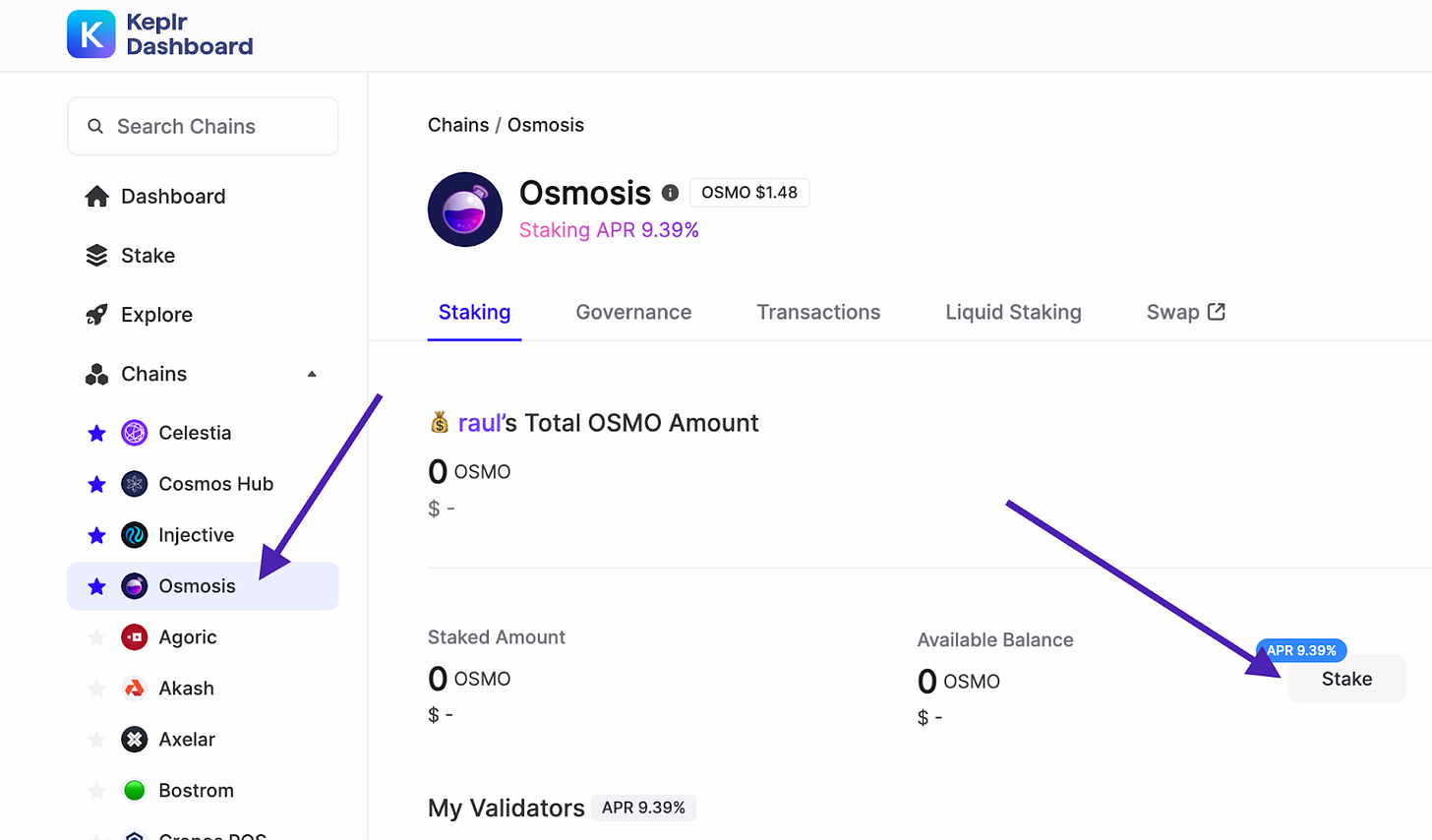The width and height of the screenshot is (1432, 840).
Task: Open the Staking tab
Action: [x=474, y=313]
